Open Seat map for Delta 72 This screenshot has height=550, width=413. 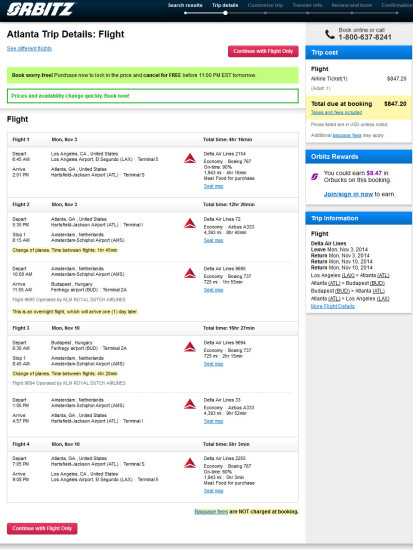pyautogui.click(x=213, y=240)
